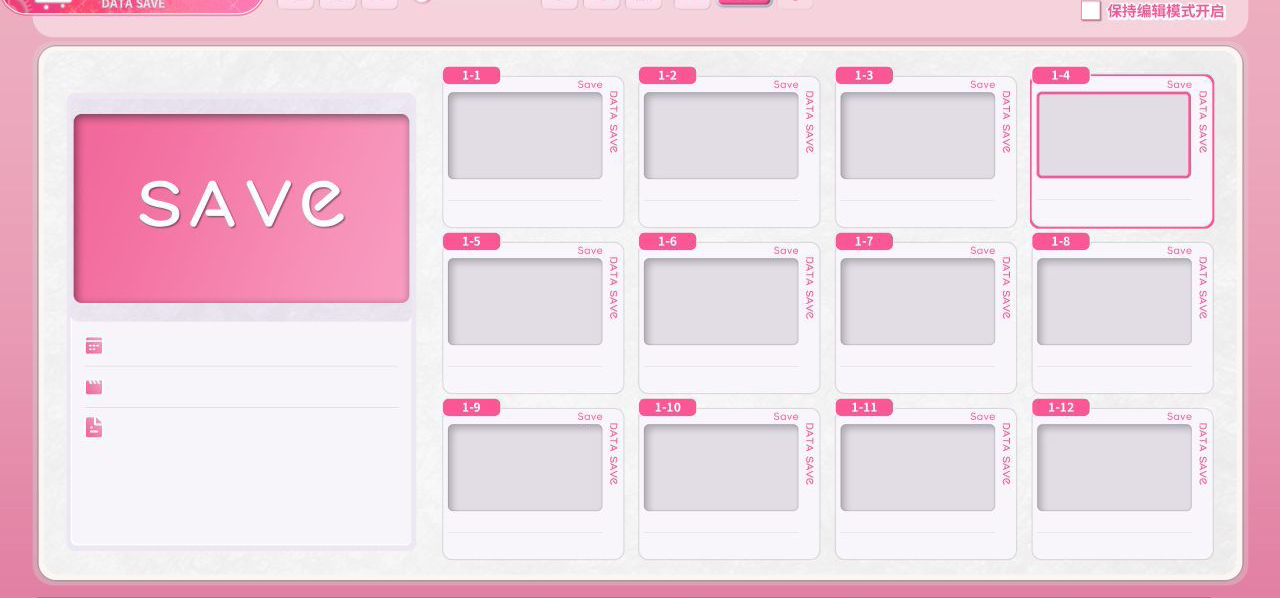Click the 1-12 slot number label
Viewport: 1280px width, 598px height.
point(1061,408)
